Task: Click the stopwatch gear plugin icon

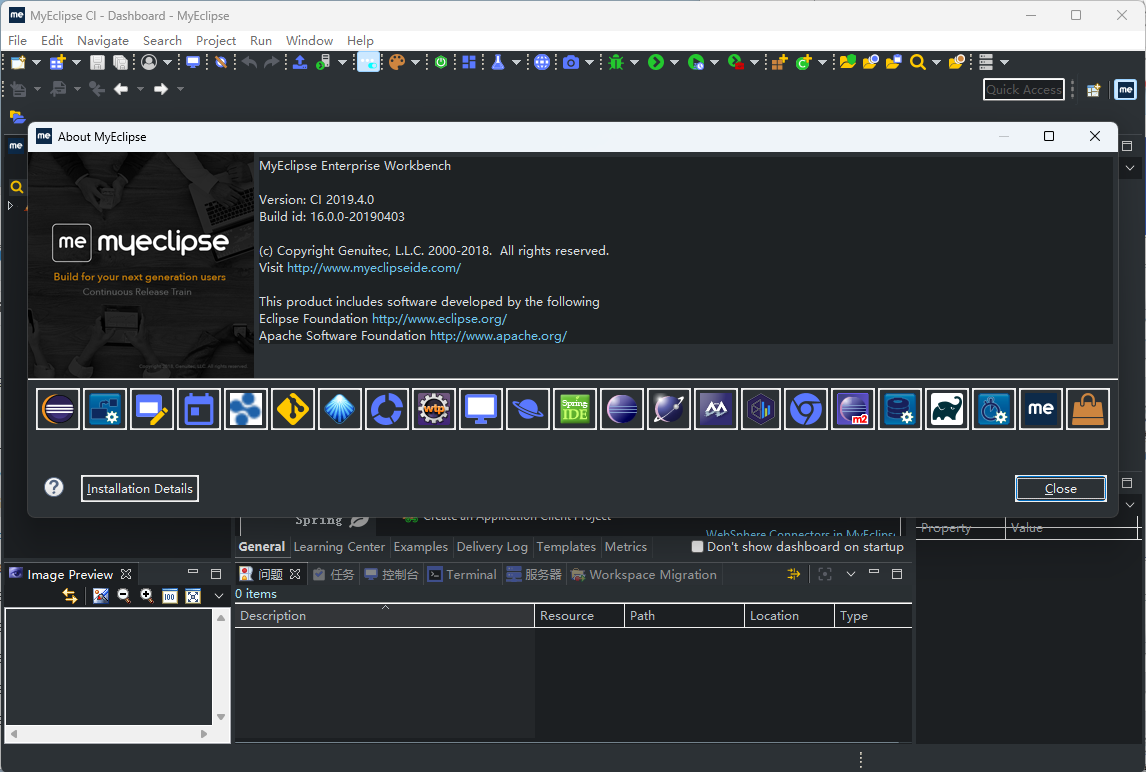Action: coord(993,409)
